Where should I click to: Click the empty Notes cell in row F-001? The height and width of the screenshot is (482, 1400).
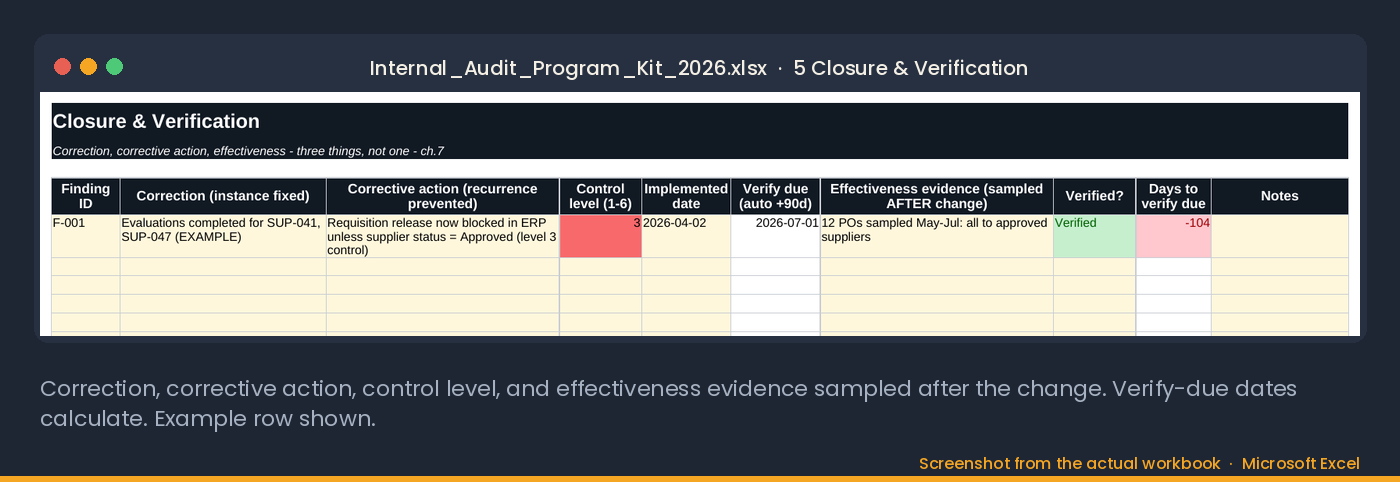(1279, 236)
